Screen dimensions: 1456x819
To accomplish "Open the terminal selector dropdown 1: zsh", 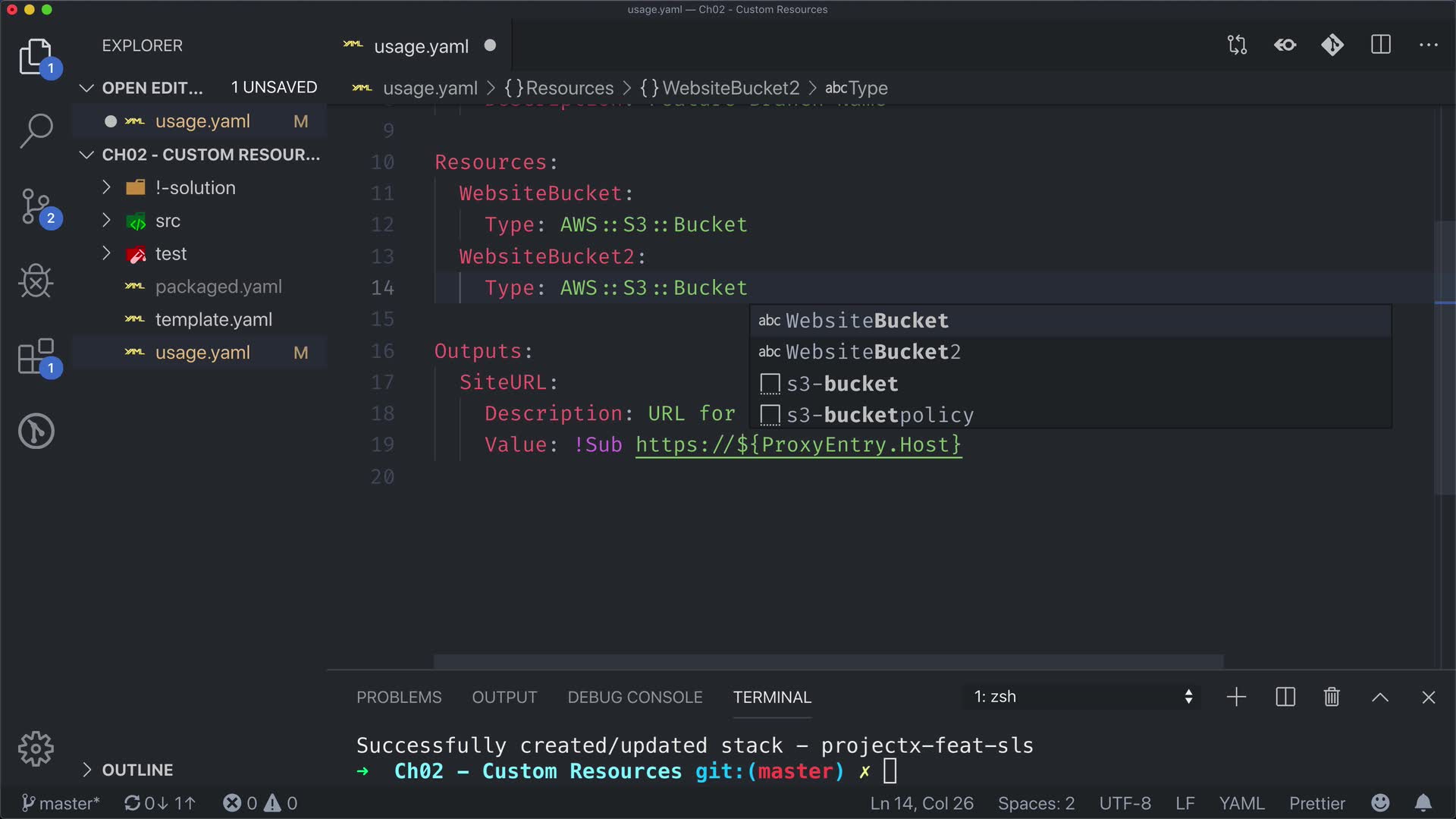I will pos(1082,697).
